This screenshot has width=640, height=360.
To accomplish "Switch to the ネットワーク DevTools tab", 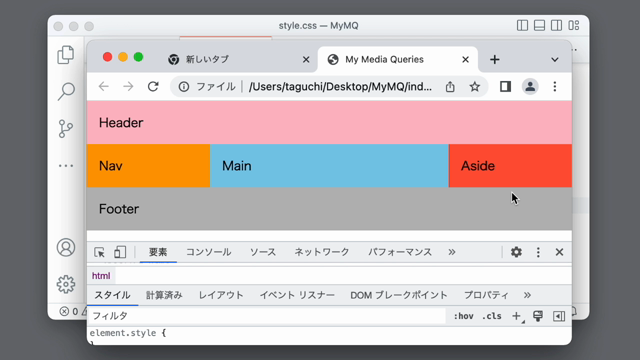I will [x=322, y=252].
